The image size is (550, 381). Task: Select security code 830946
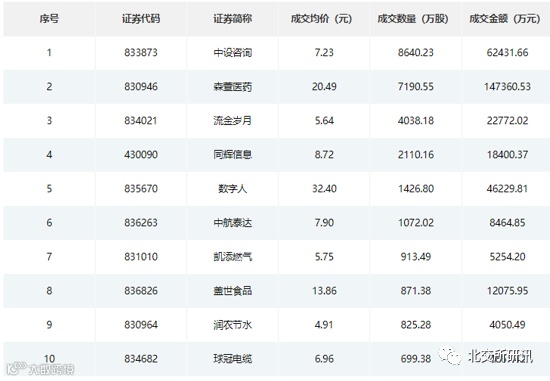pos(141,87)
